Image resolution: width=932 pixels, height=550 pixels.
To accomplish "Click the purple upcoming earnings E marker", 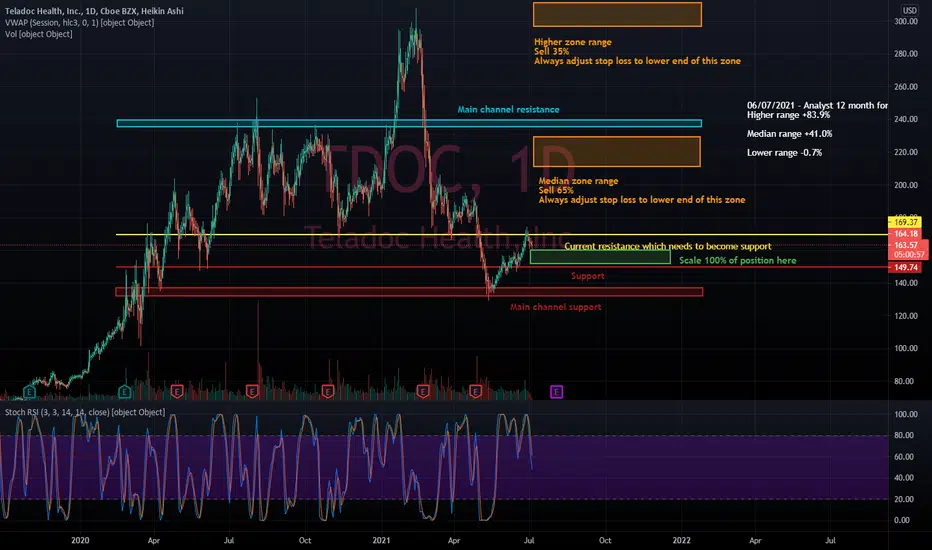I will [556, 391].
